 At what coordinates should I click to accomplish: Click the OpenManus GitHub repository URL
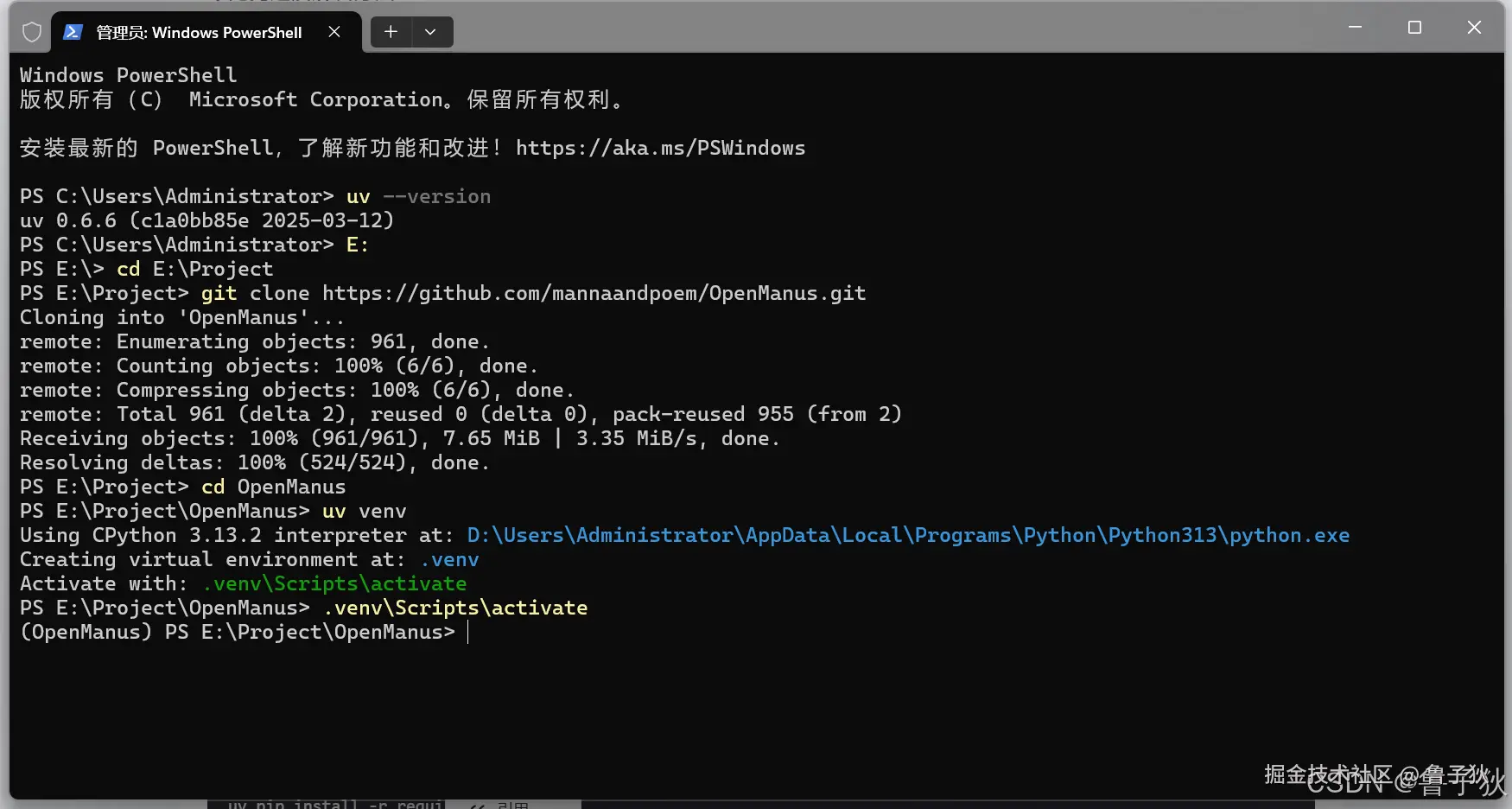[594, 293]
